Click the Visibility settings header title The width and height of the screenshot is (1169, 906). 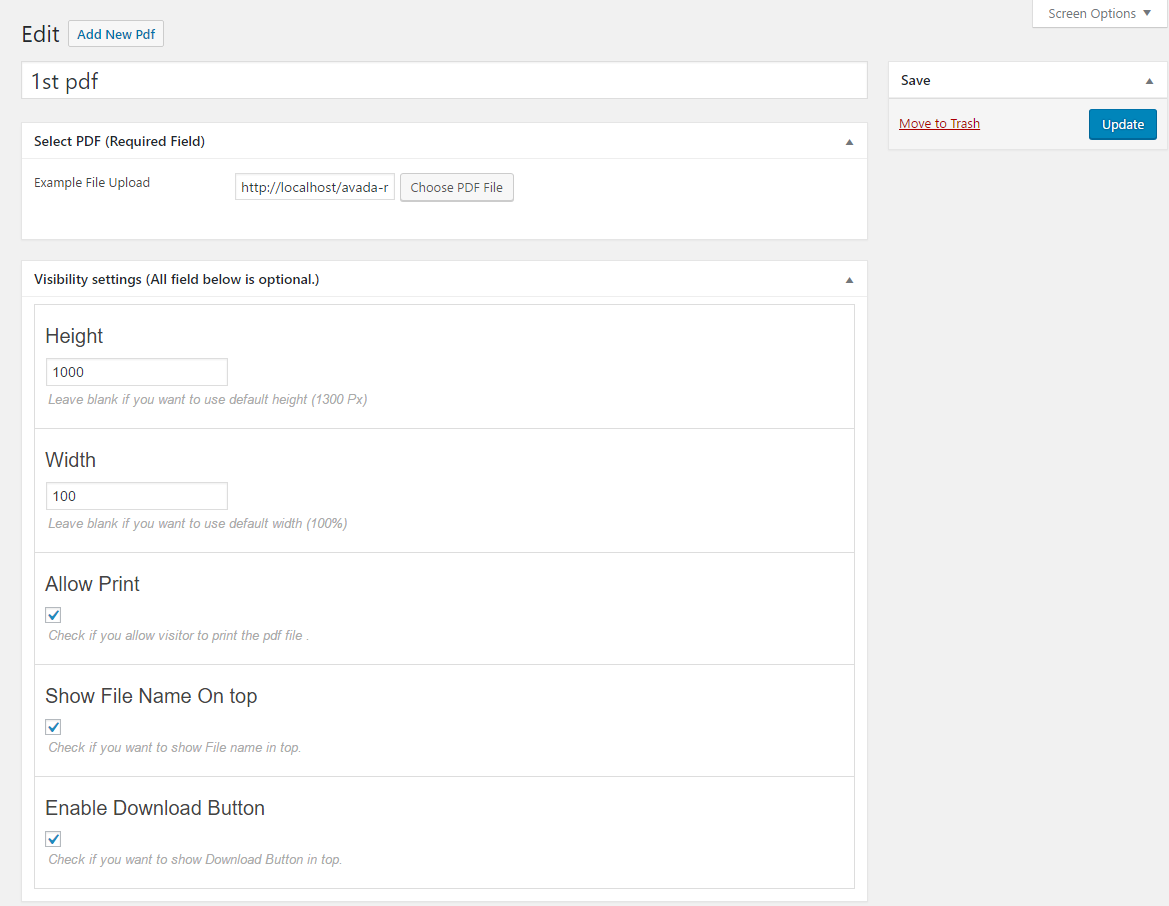coord(176,280)
